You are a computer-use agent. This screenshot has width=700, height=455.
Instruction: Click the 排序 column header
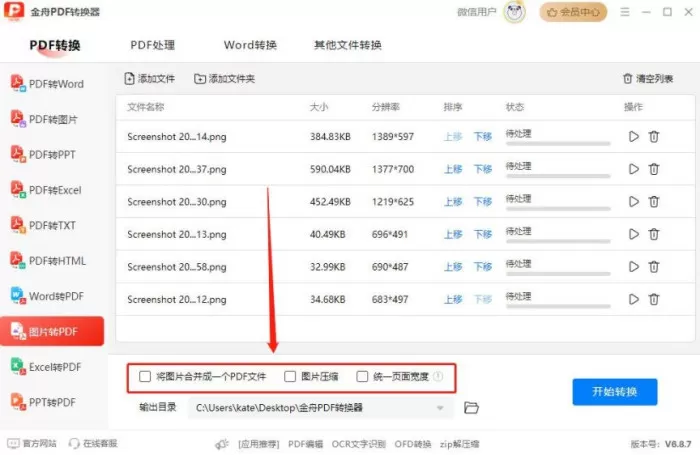click(453, 107)
